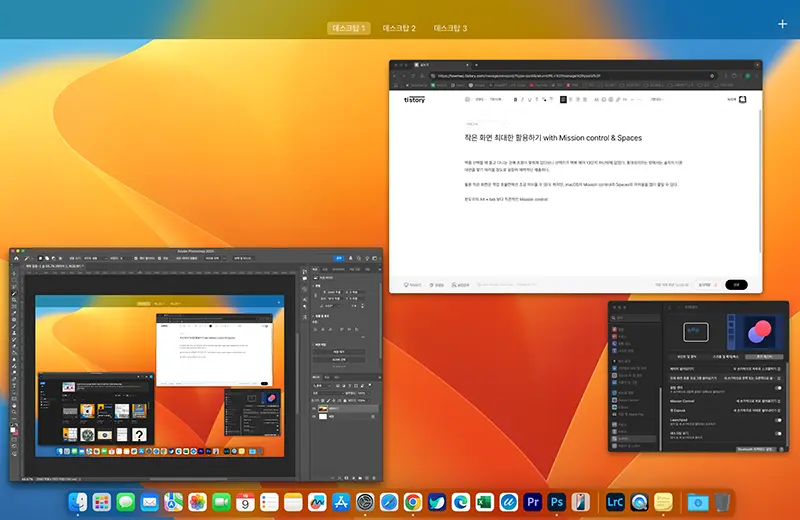Open Finder from the Dock
Viewport: 800px width, 520px height.
(x=78, y=503)
